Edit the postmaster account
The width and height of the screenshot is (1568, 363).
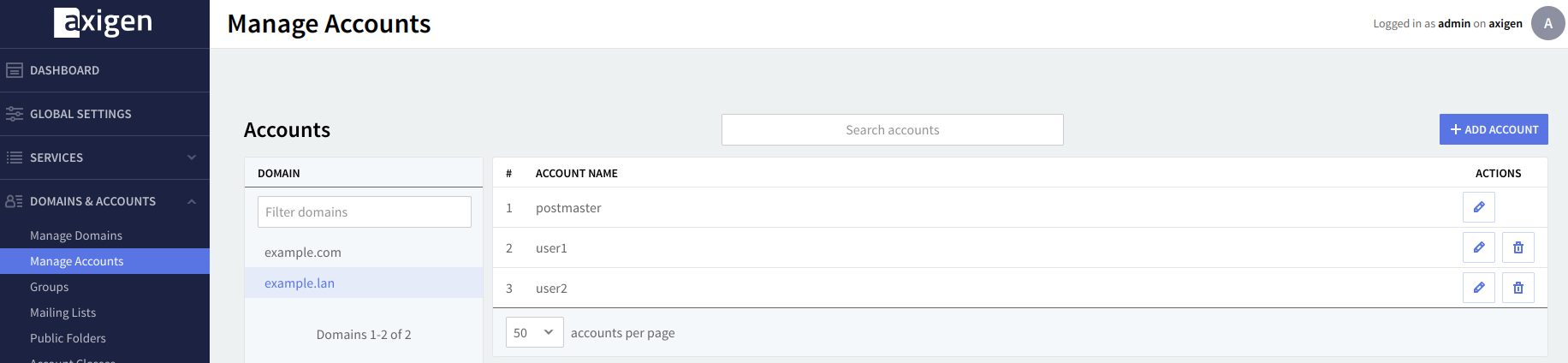(x=1478, y=207)
